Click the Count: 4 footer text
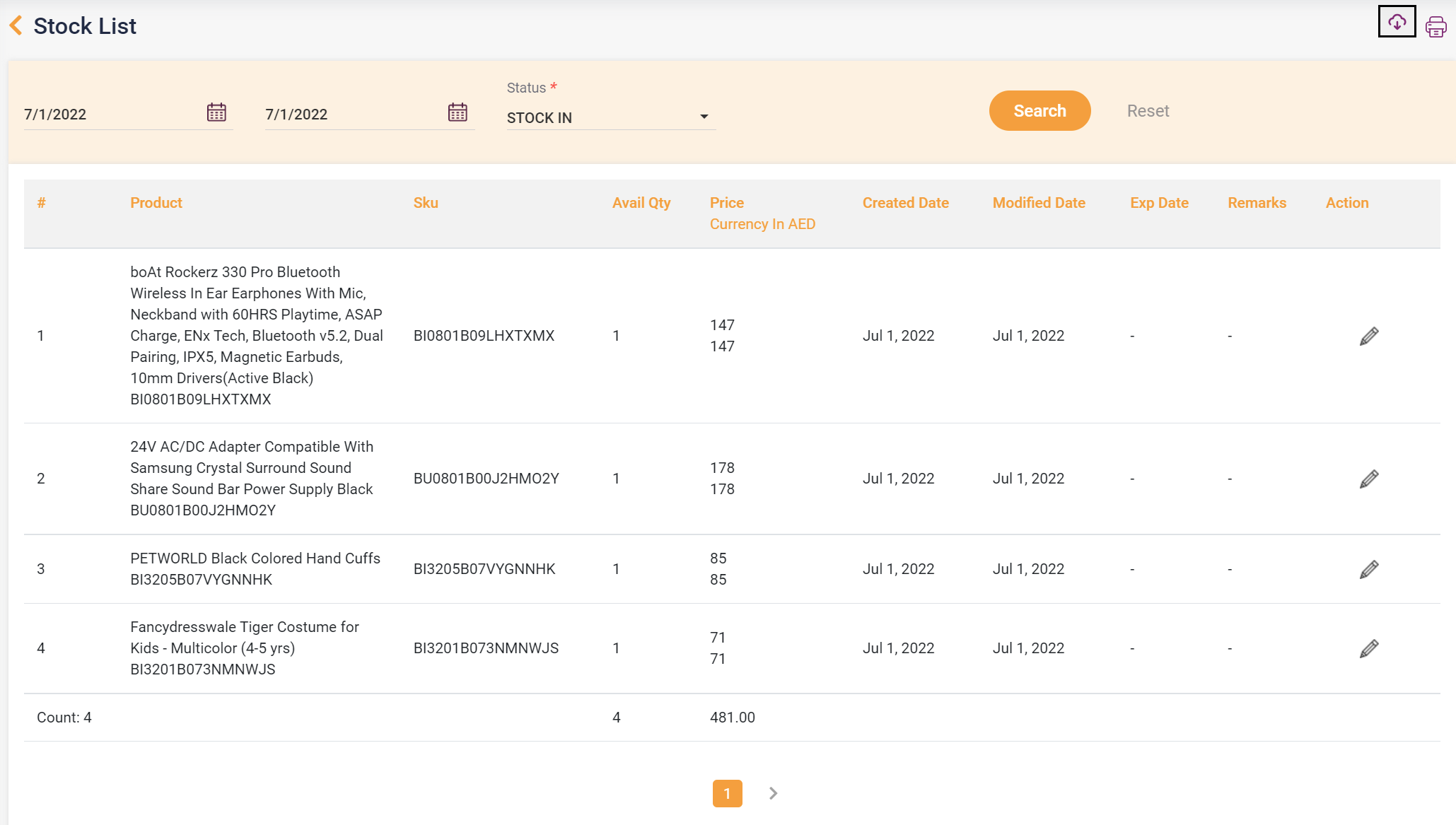Image resolution: width=1456 pixels, height=825 pixels. click(x=64, y=718)
